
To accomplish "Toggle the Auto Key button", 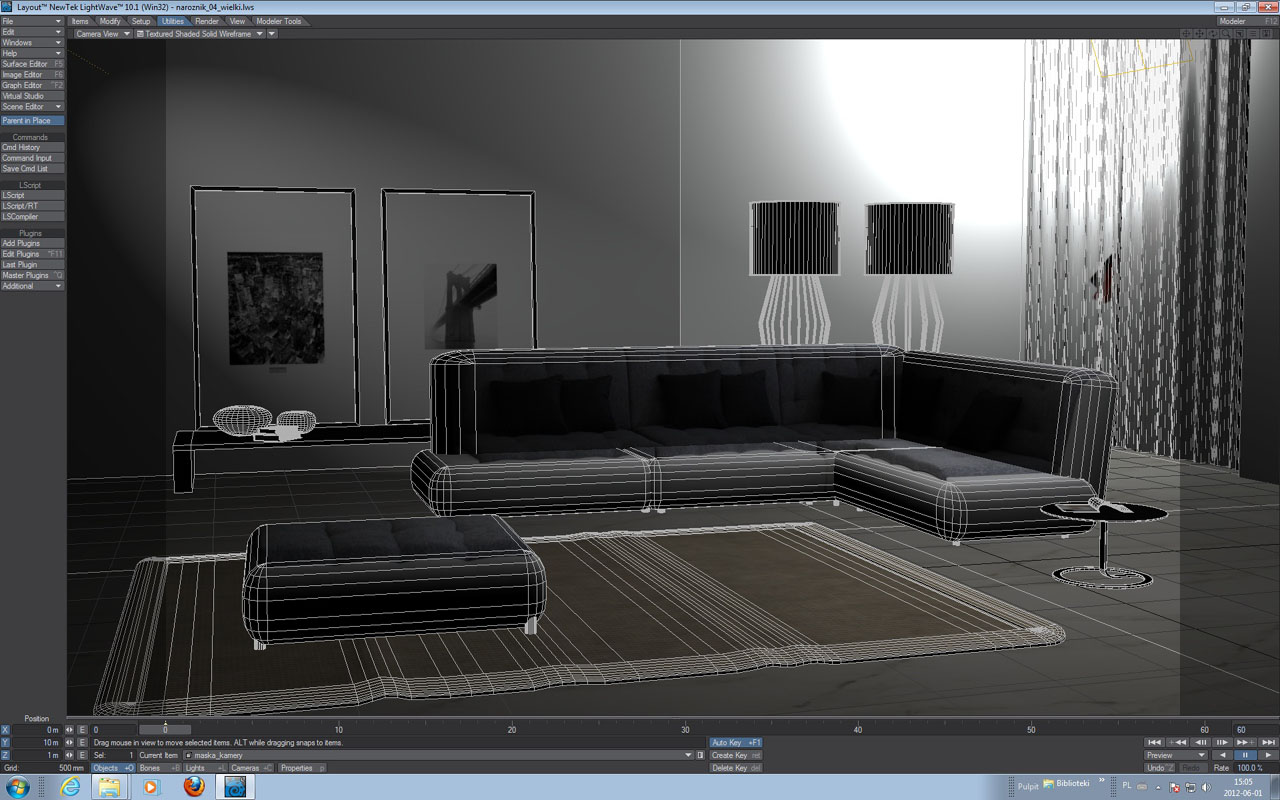I will point(735,743).
